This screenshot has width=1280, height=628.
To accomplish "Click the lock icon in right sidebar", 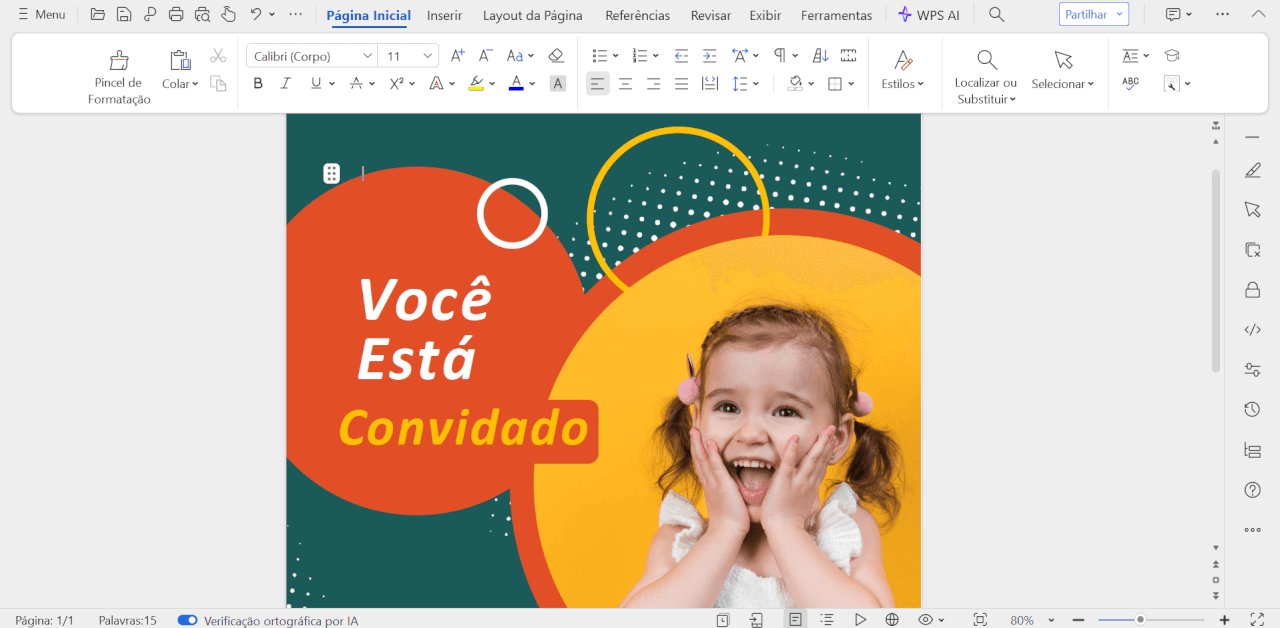I will [x=1252, y=289].
